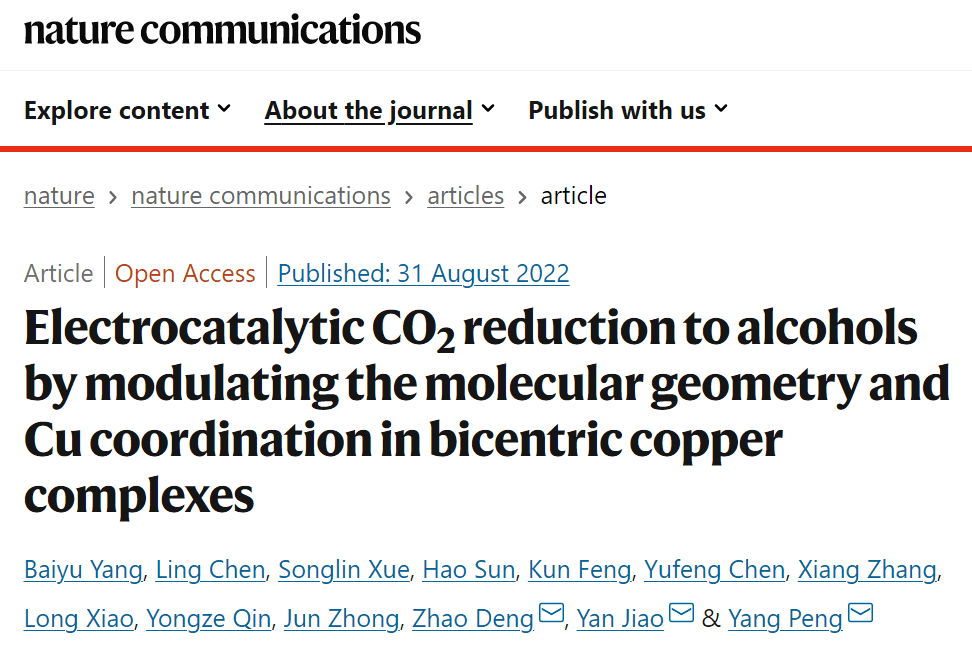Click the Published: 31 August 2022 link
Image resolution: width=972 pixels, height=647 pixels.
423,273
